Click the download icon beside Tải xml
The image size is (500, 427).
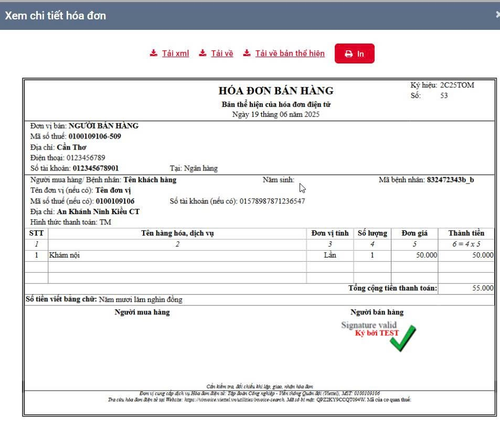coord(153,53)
